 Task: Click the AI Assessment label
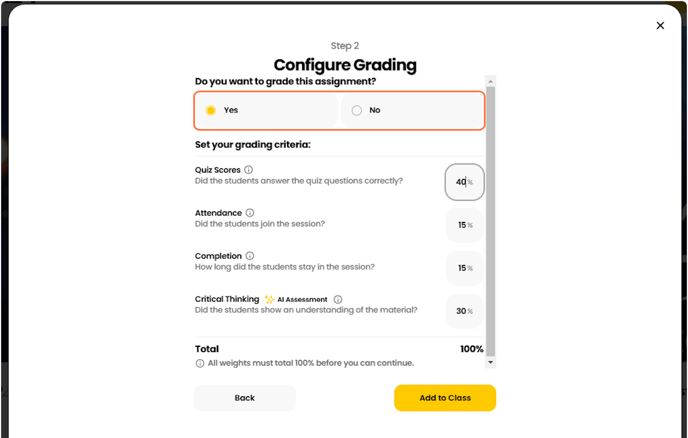pos(302,299)
